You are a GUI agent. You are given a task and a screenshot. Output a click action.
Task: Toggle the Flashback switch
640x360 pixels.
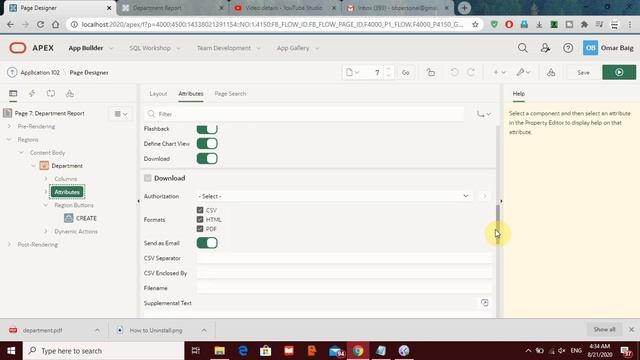click(207, 129)
